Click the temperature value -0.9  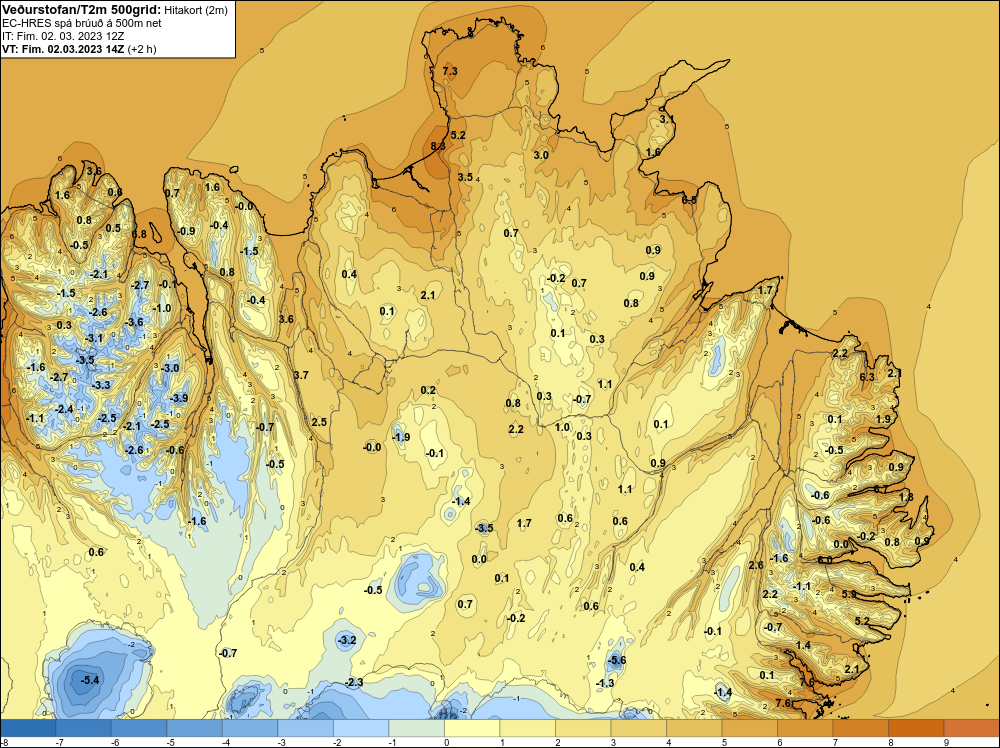pyautogui.click(x=186, y=231)
